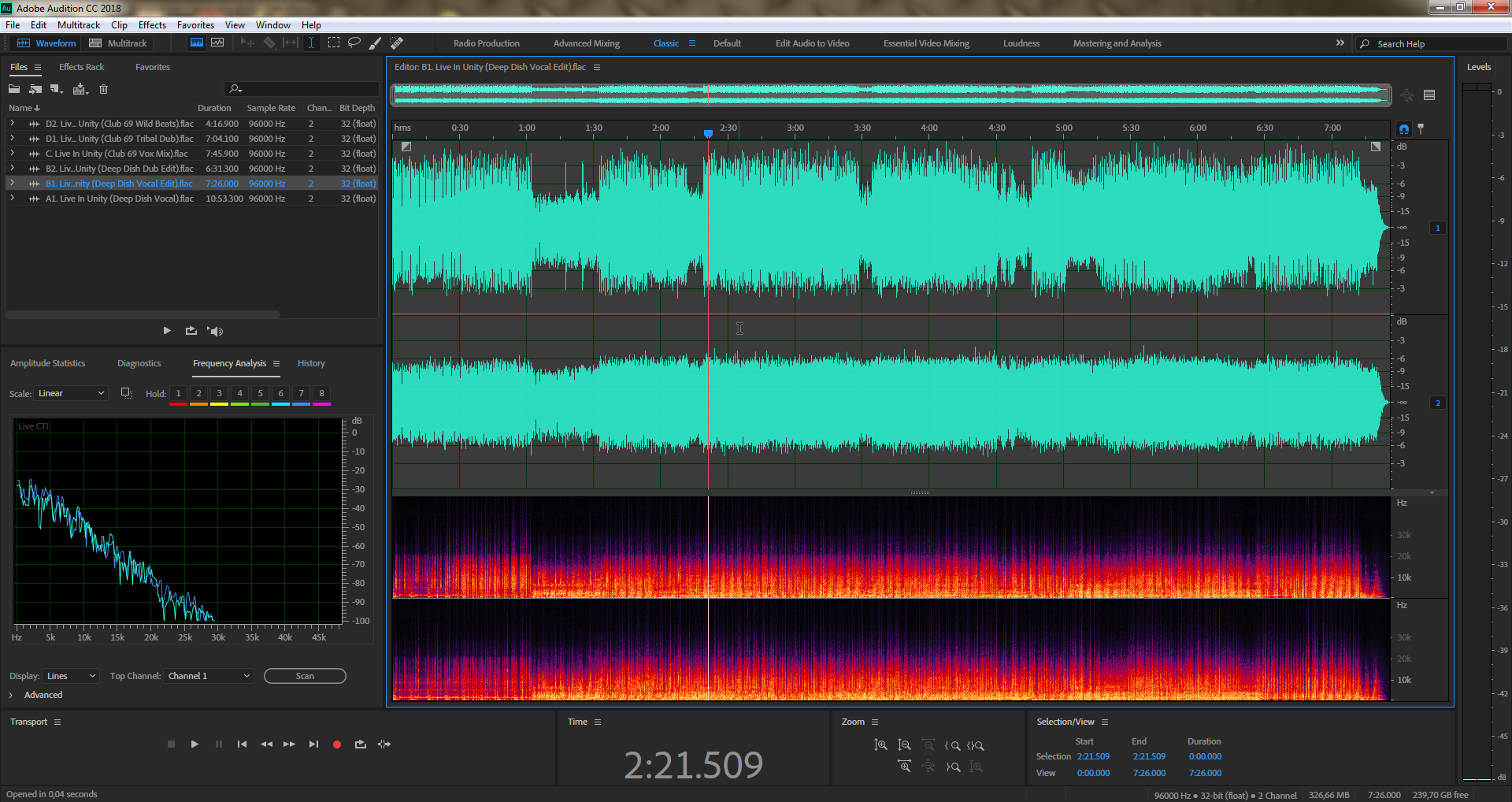Open the Multitrack menu
Viewport: 1512px width, 802px height.
[x=79, y=25]
